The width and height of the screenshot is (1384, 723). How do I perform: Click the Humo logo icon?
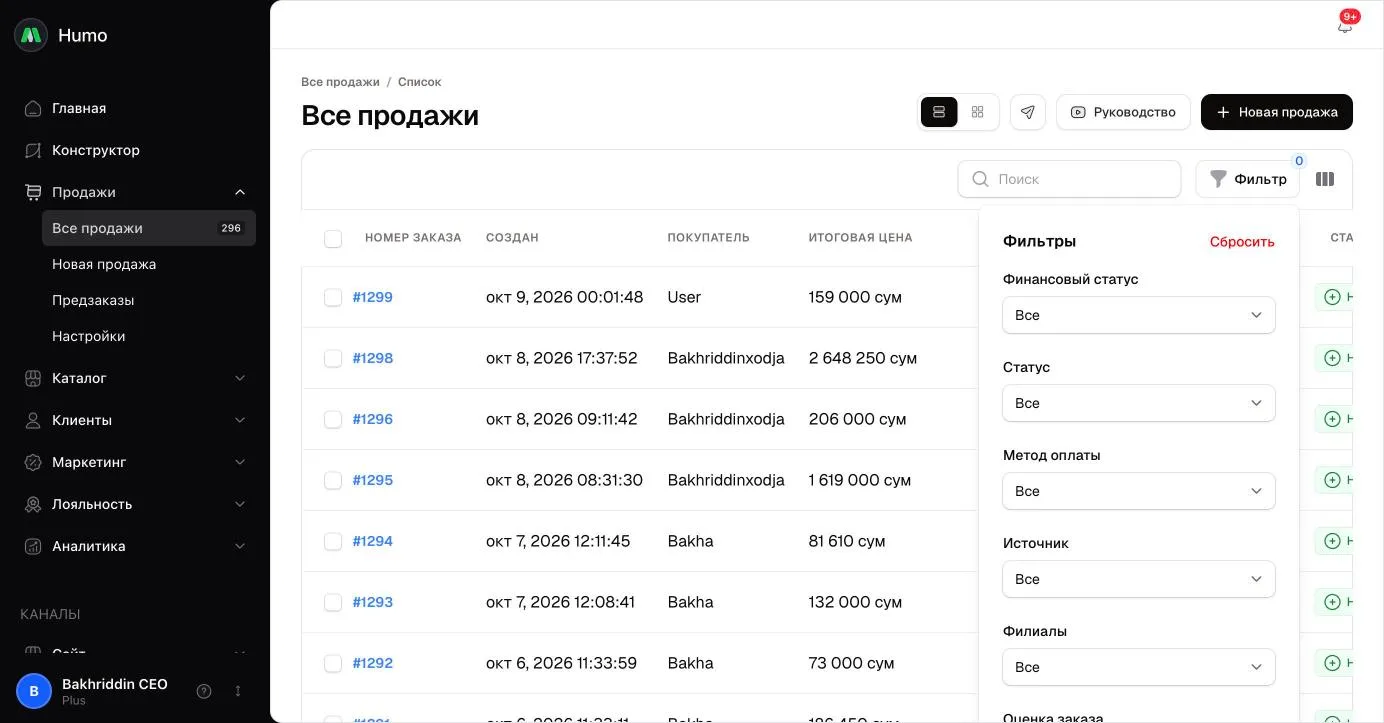[x=31, y=35]
